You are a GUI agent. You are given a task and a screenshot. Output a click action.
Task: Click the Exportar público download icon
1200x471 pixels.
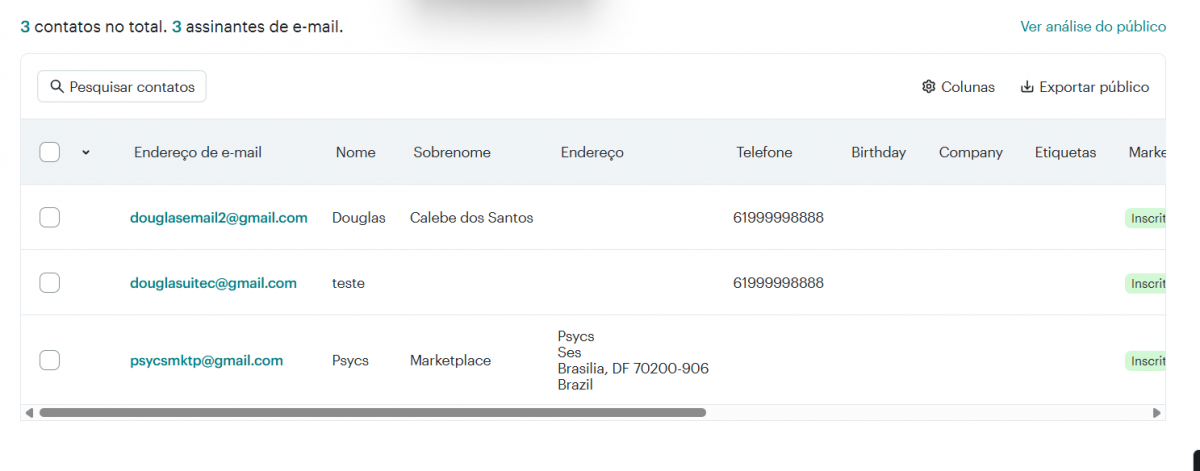[1026, 87]
